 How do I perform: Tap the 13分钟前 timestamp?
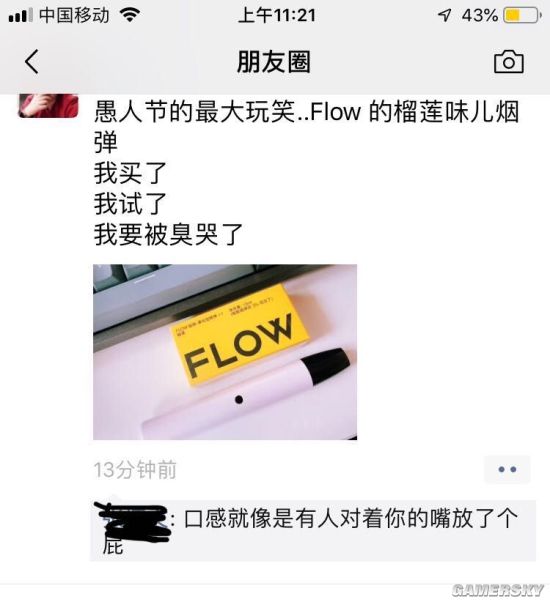point(135,469)
